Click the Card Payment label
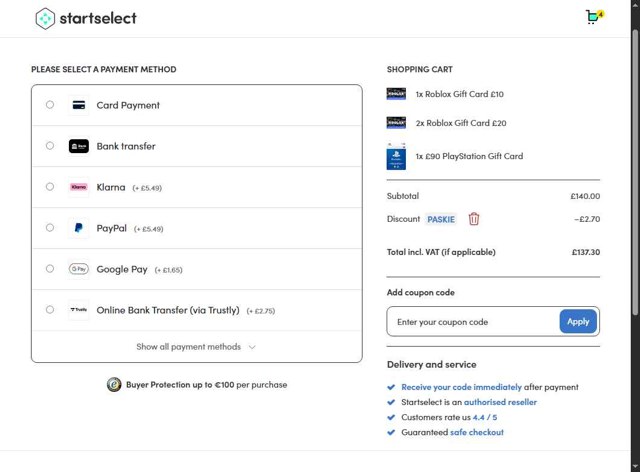The width and height of the screenshot is (640, 472). [x=128, y=105]
